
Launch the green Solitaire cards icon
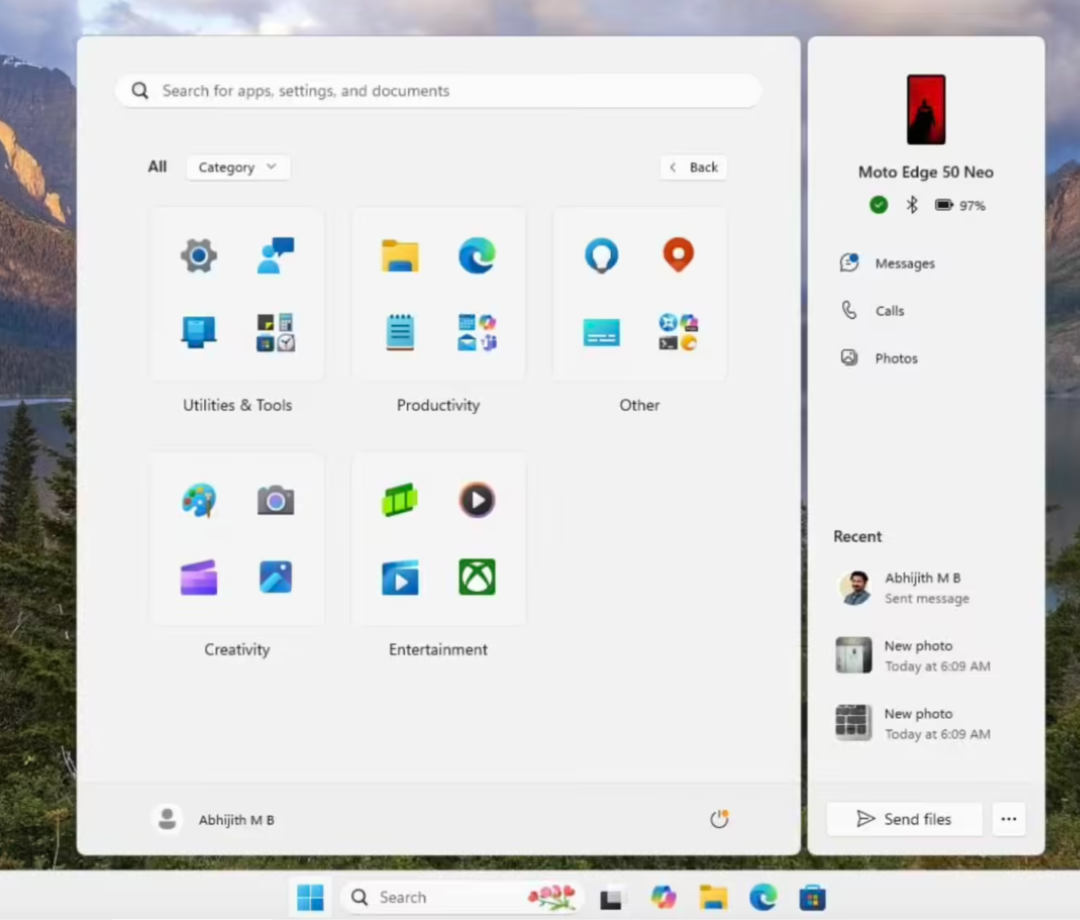[400, 500]
